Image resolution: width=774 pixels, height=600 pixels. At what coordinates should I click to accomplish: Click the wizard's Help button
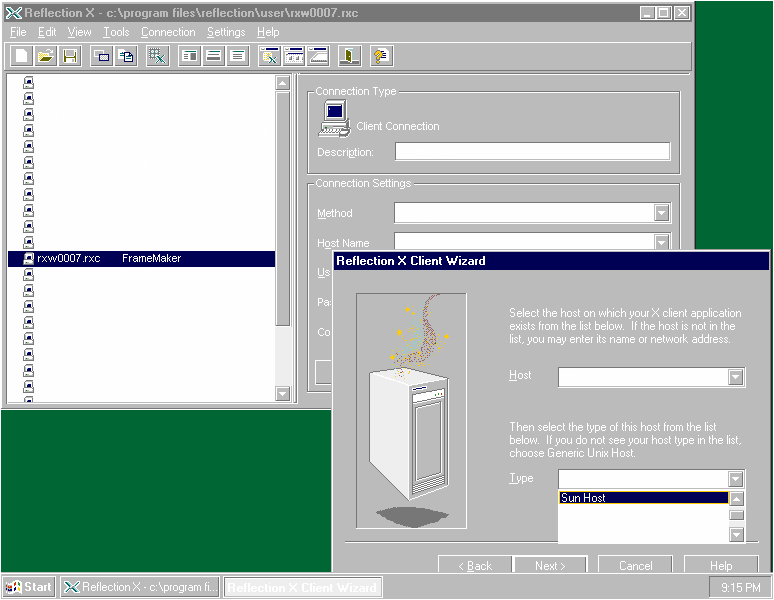721,565
